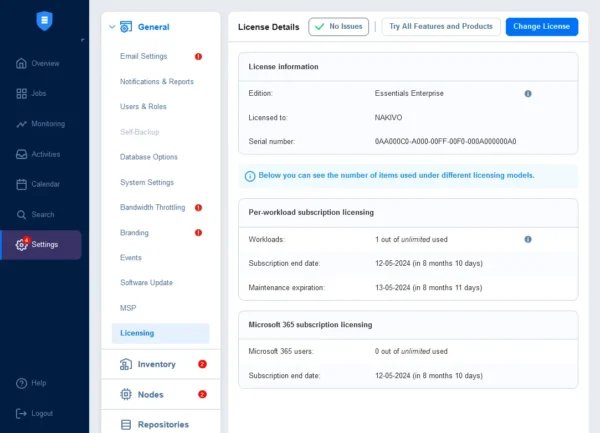Screen dimensions: 600x433
Task: Select Bandwidth Throttling settings item
Action: [x=153, y=207]
